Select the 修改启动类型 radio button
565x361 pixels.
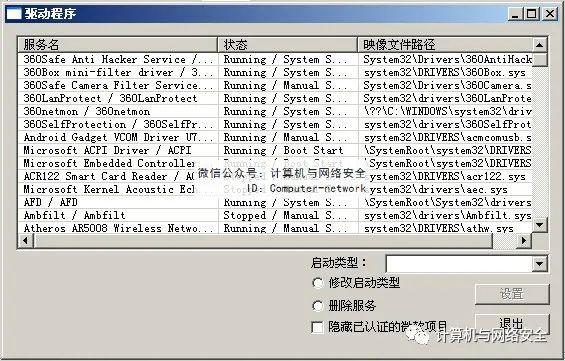click(x=317, y=283)
